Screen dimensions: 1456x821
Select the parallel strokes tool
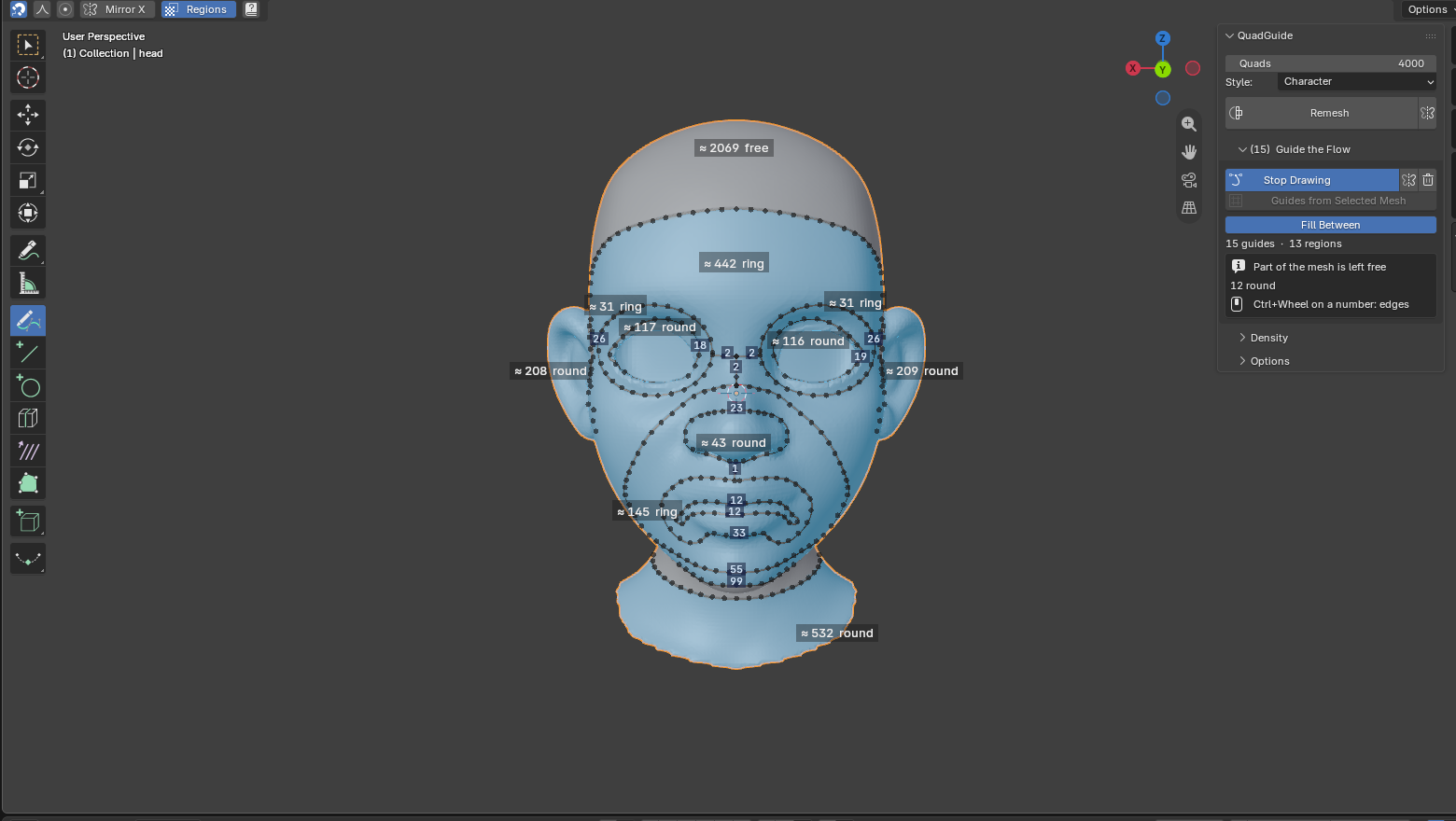(x=28, y=451)
